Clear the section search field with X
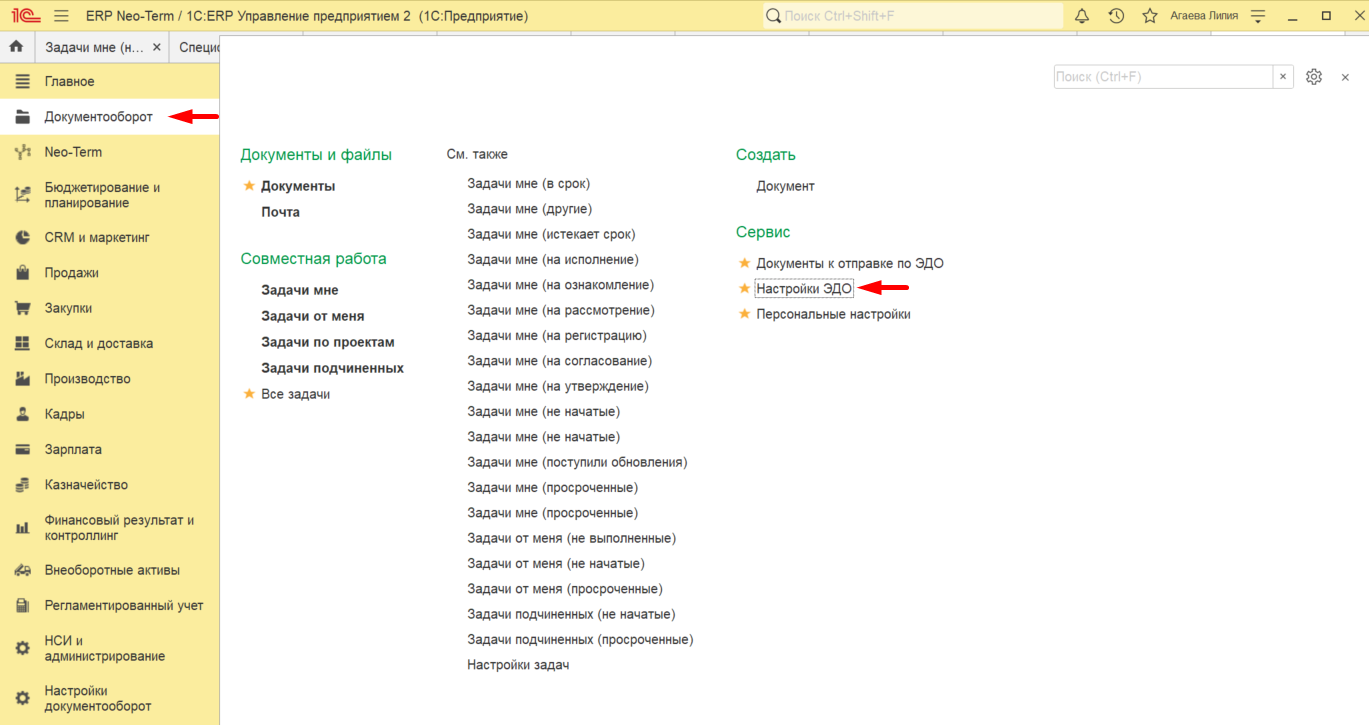The width and height of the screenshot is (1369, 725). 1283,77
